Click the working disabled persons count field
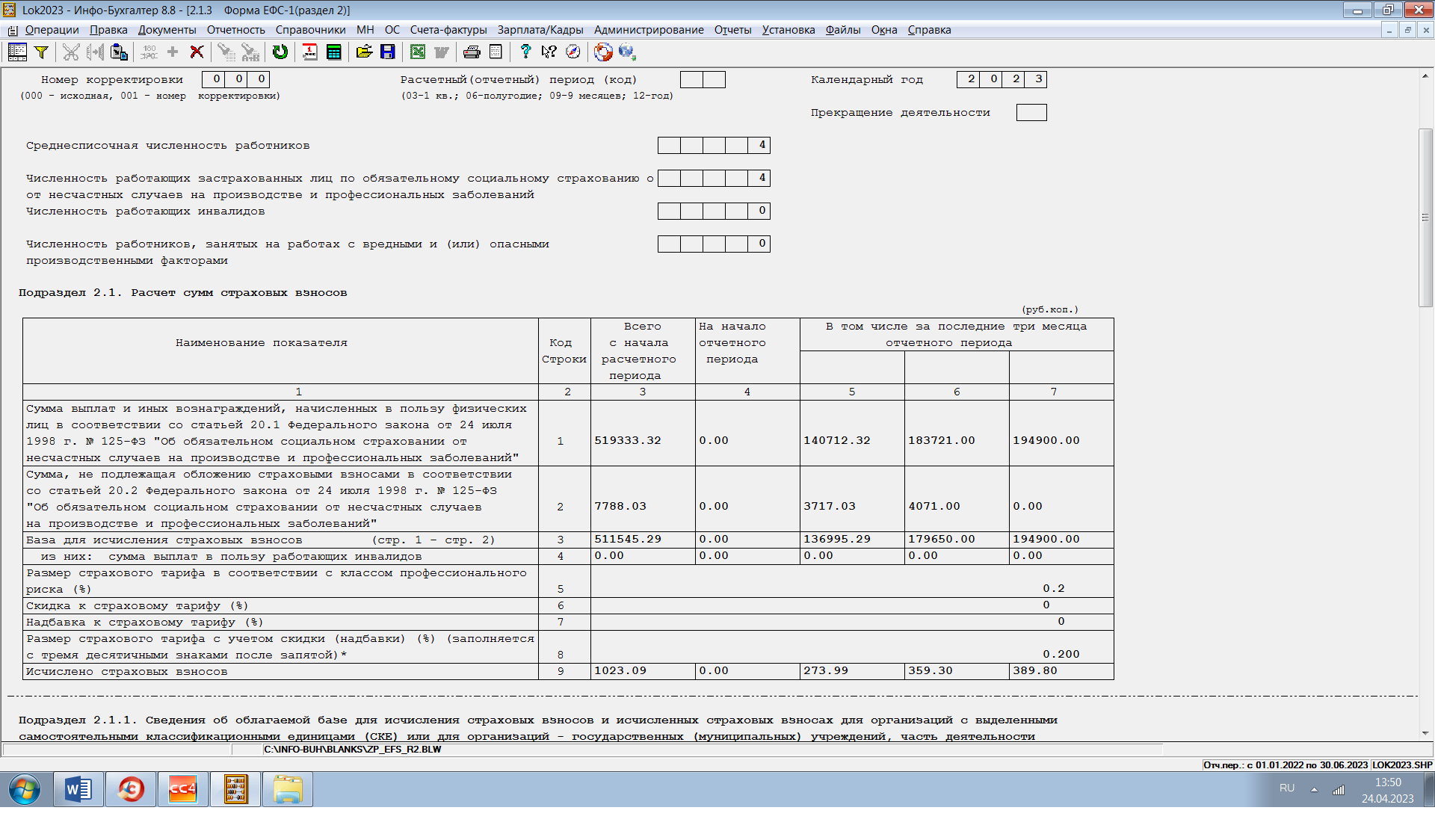Viewport: 1435px width, 840px height. point(714,211)
